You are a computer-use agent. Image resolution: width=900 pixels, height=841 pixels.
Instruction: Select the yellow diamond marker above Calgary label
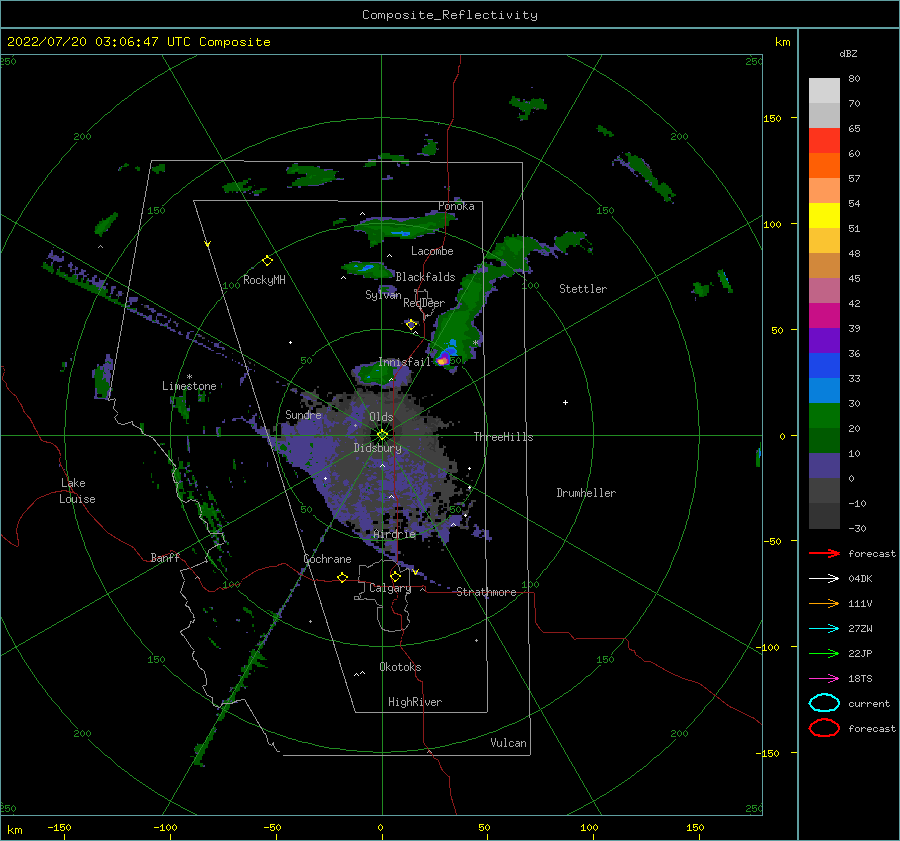(x=395, y=576)
